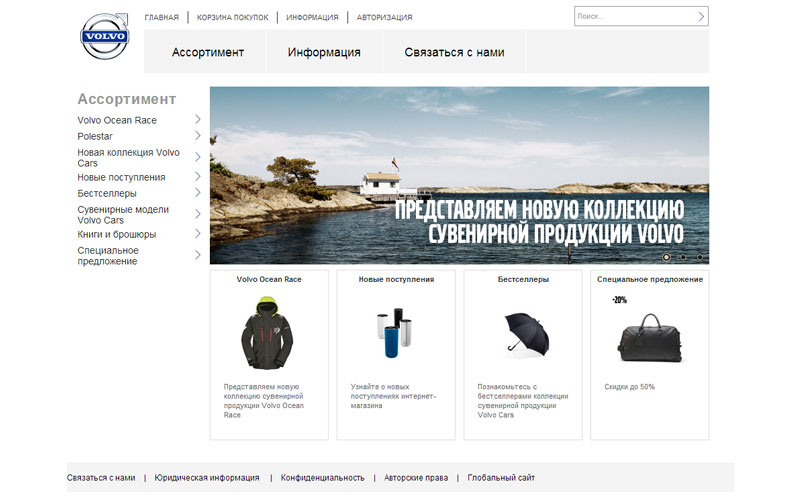Expand Книги и брошюры chevron
This screenshot has height=500, width=800.
pos(198,234)
